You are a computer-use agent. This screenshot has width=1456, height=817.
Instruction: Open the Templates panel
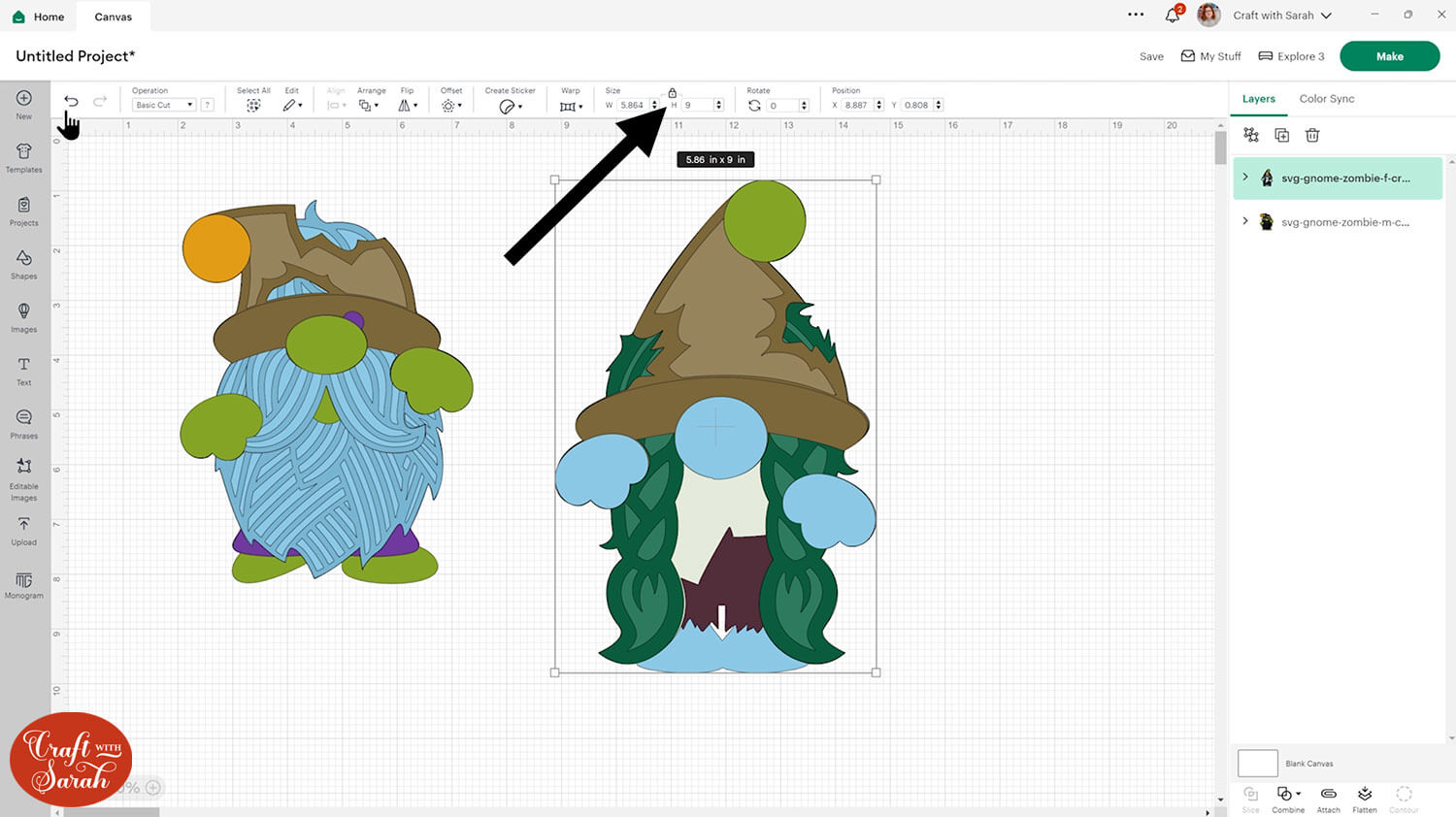pyautogui.click(x=24, y=157)
